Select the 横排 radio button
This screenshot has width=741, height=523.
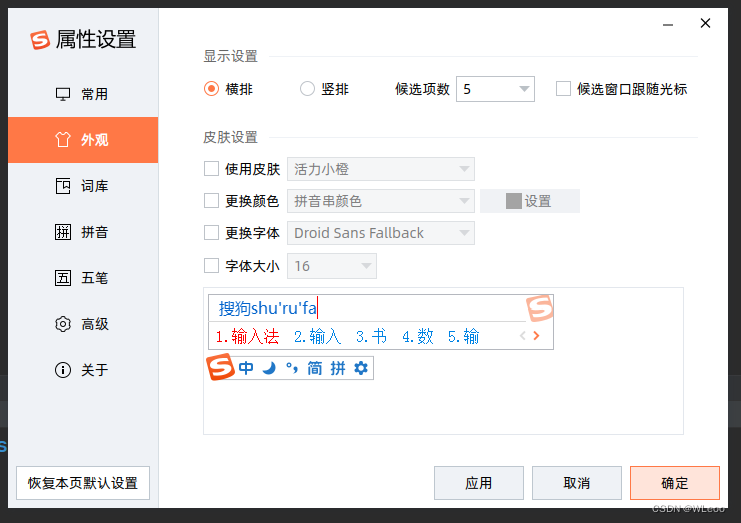click(211, 88)
